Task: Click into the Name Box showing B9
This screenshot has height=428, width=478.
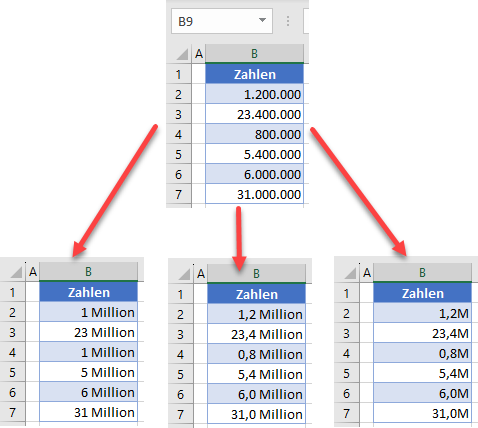Action: coord(222,21)
